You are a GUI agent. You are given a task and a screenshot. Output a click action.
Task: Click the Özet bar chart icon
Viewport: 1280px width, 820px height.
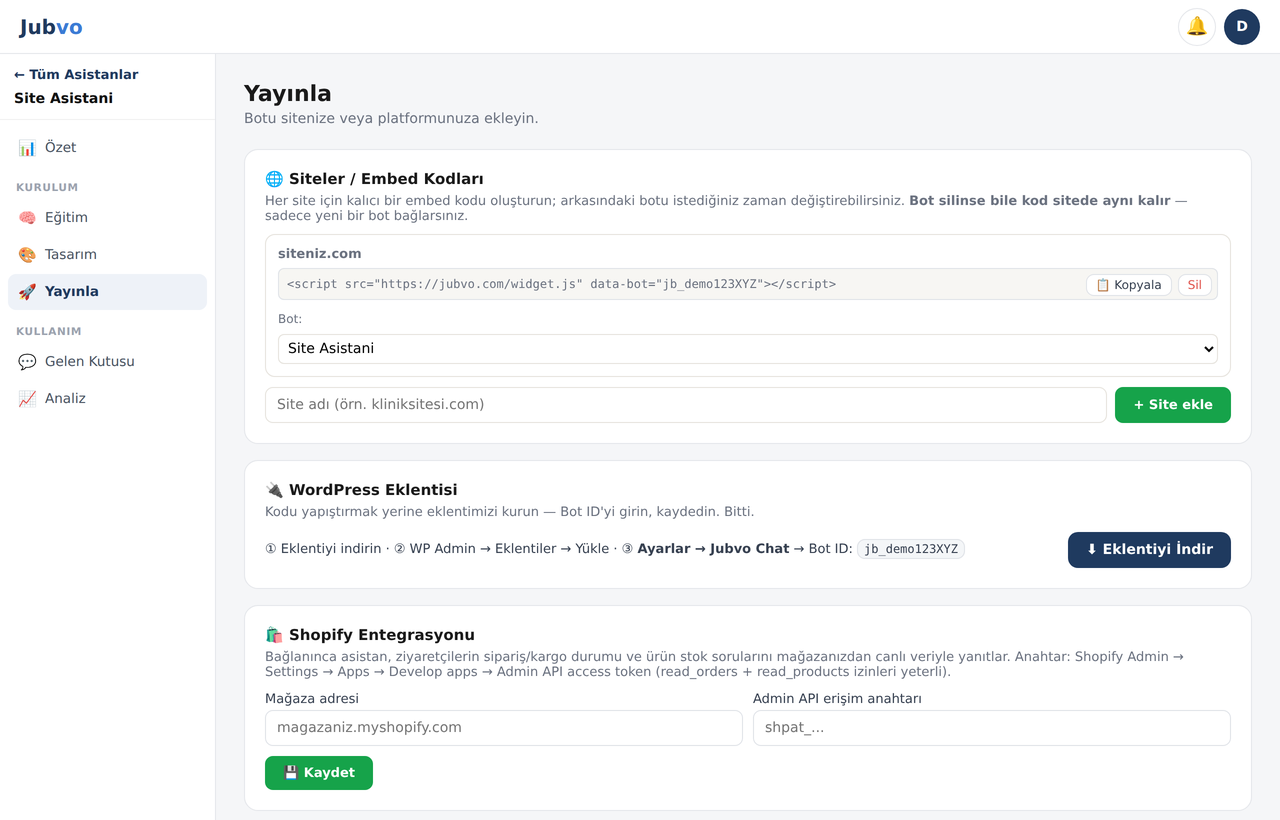pyautogui.click(x=27, y=148)
